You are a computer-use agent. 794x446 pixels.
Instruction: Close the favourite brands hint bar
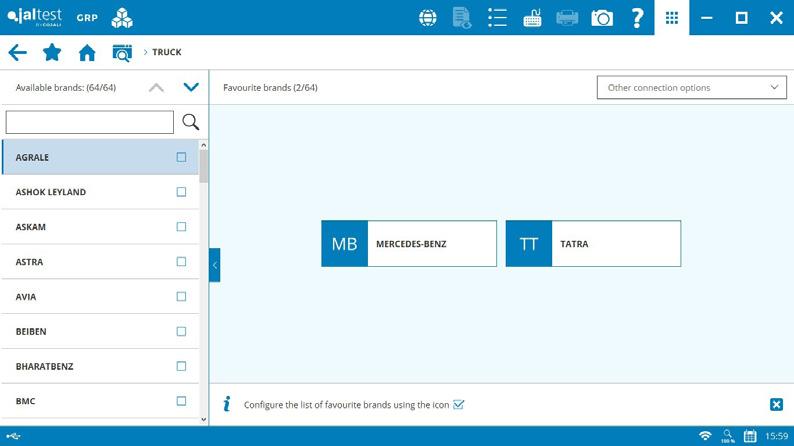click(x=776, y=404)
